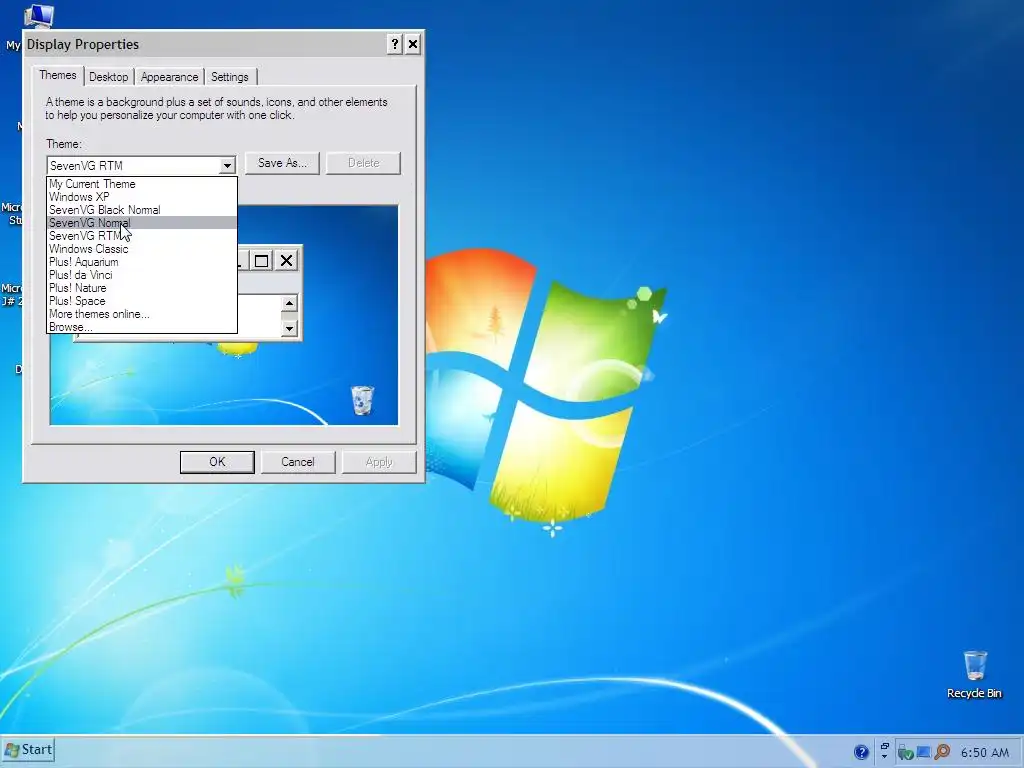Click the help icon in the taskbar
This screenshot has width=1024, height=768.
tap(861, 752)
